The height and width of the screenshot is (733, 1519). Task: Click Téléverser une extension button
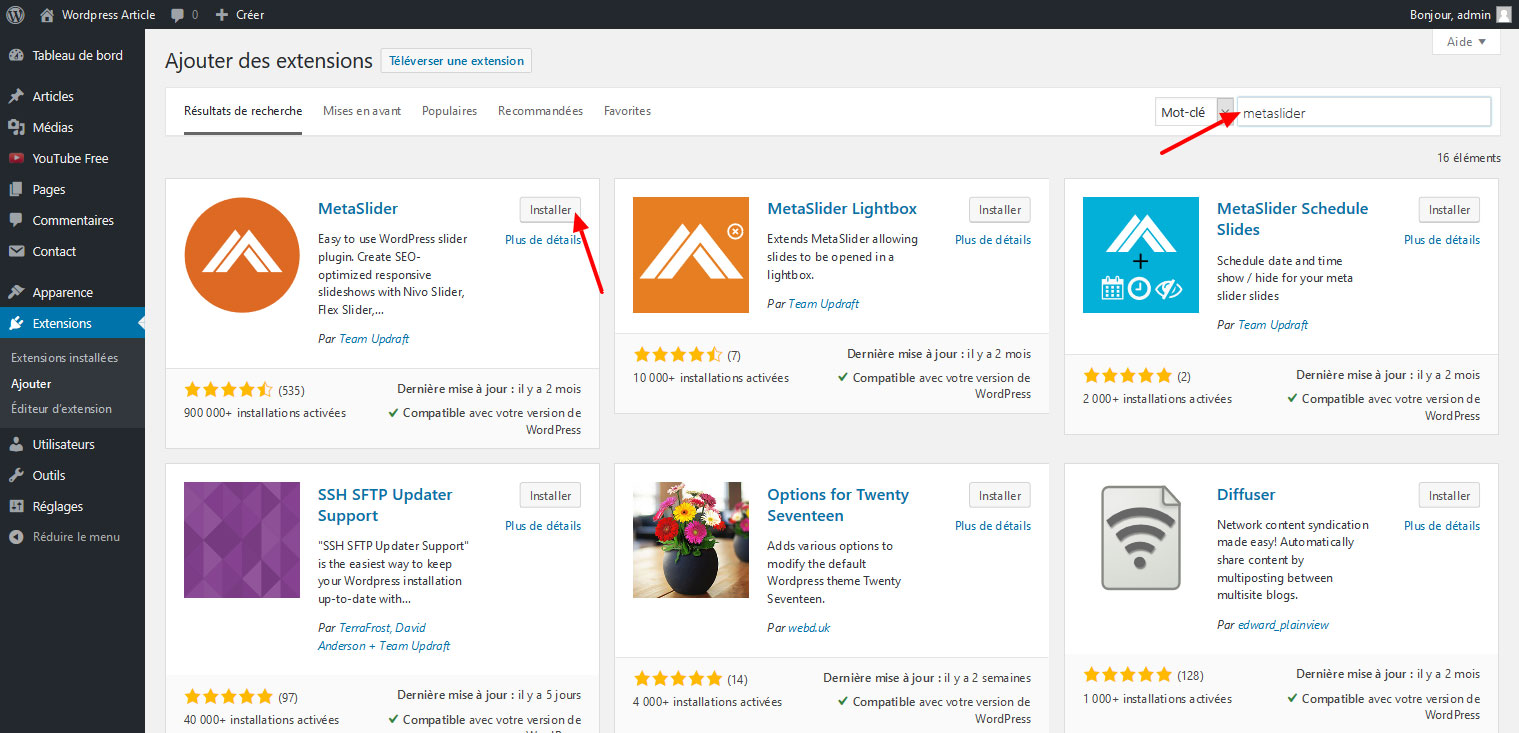456,61
